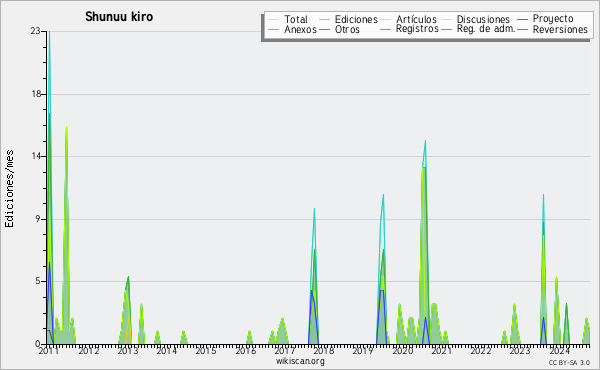Click the x-axis year 2014

point(167,351)
